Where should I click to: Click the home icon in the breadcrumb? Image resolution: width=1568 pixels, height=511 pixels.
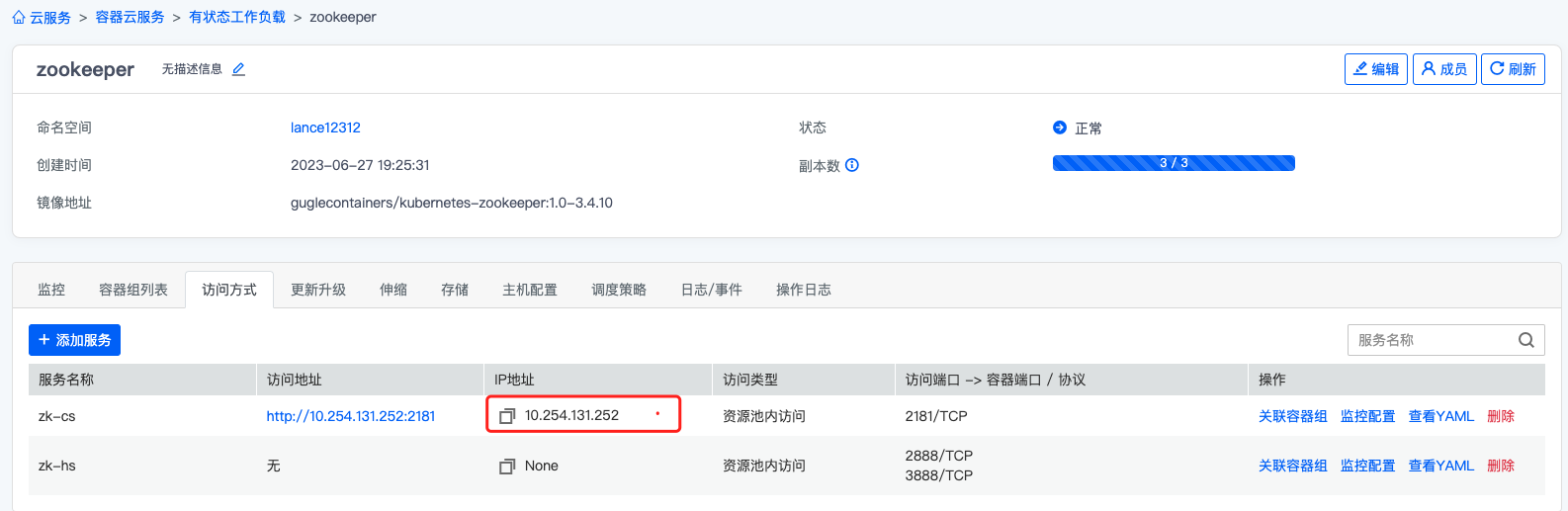click(19, 18)
